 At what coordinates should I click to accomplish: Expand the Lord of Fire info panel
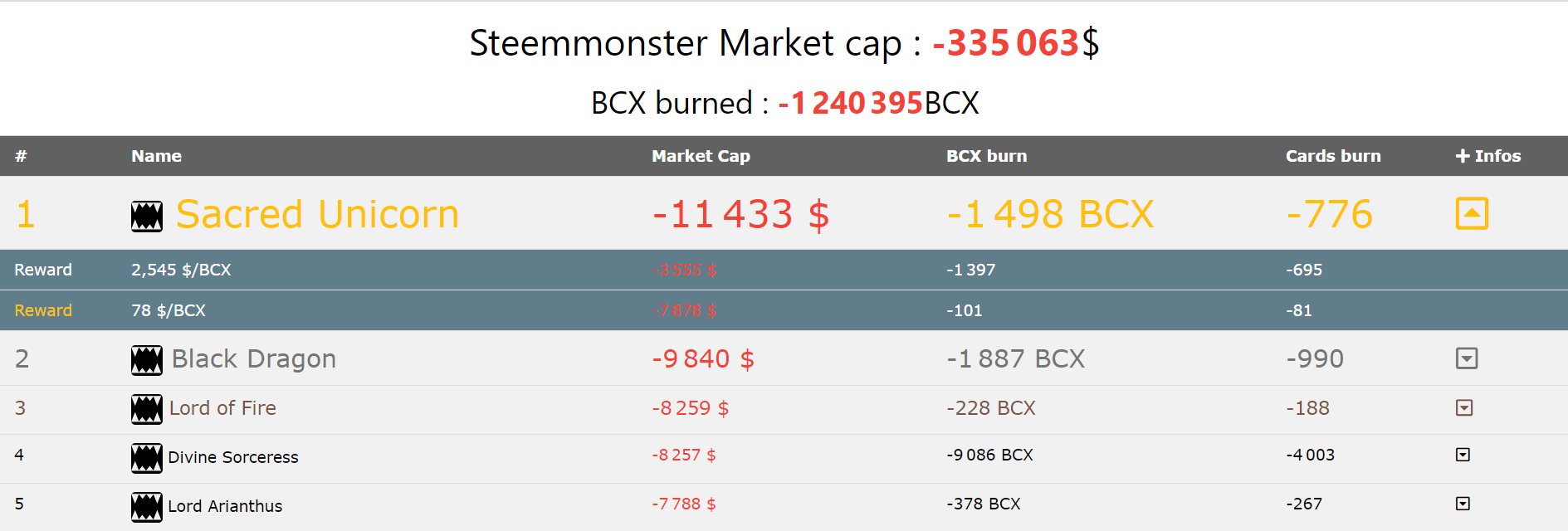1465,407
